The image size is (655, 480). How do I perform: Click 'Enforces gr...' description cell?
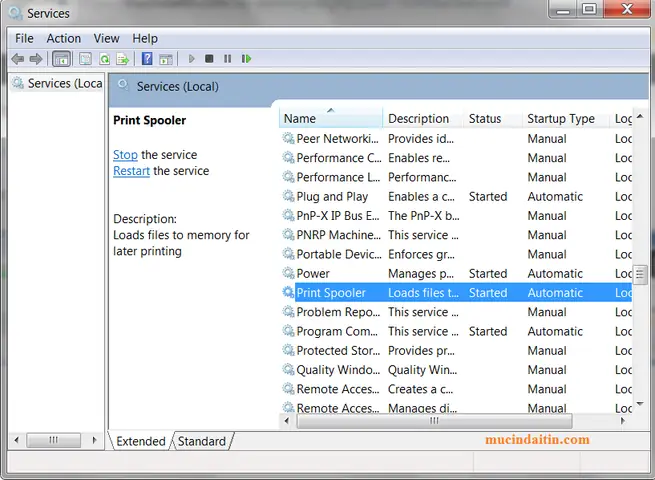pyautogui.click(x=421, y=254)
